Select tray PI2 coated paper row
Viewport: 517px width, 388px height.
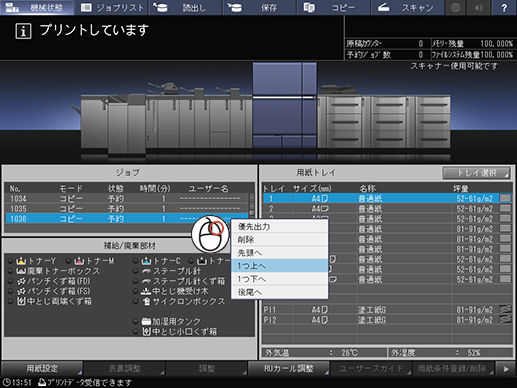[x=387, y=320]
